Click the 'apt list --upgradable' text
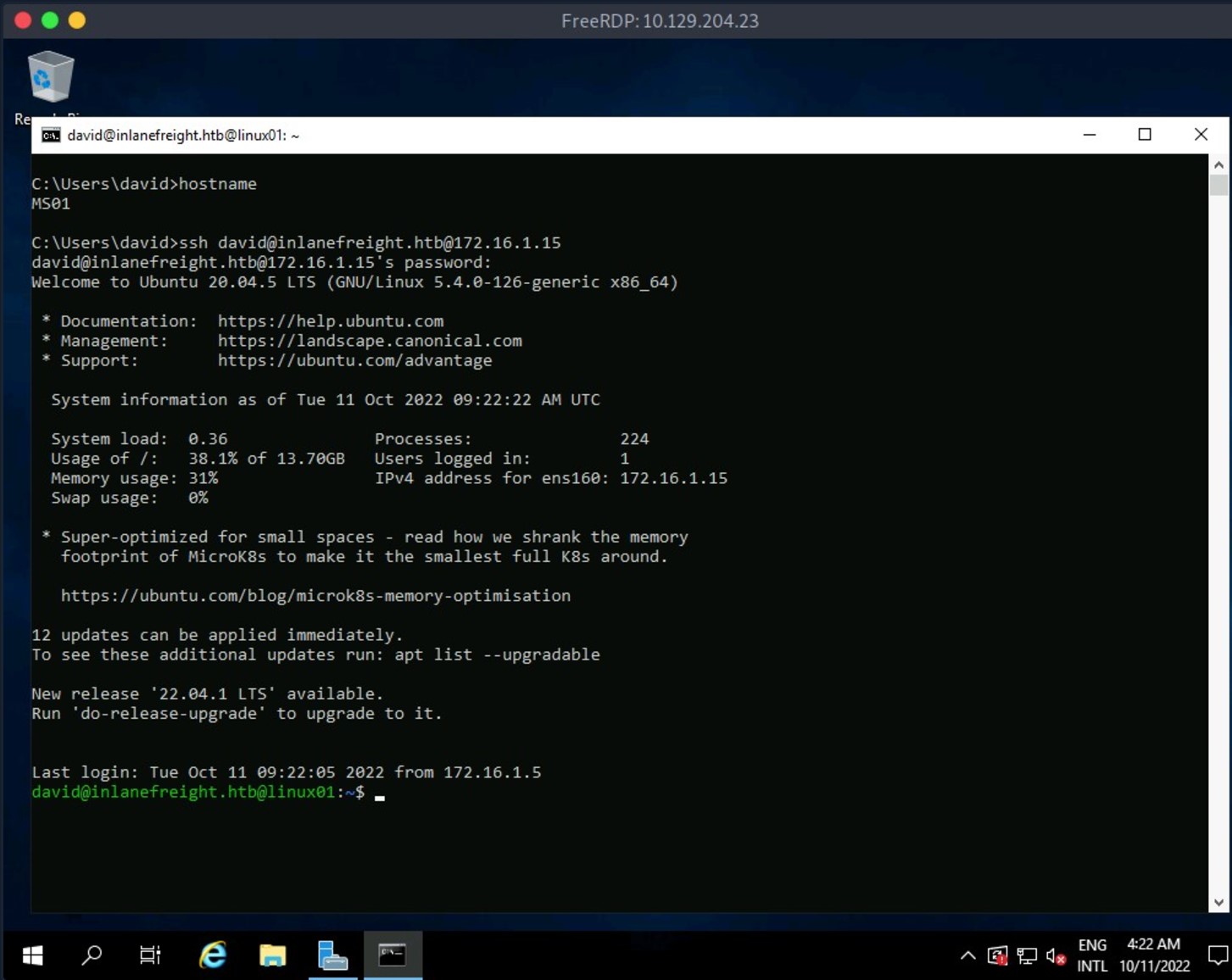 click(497, 655)
